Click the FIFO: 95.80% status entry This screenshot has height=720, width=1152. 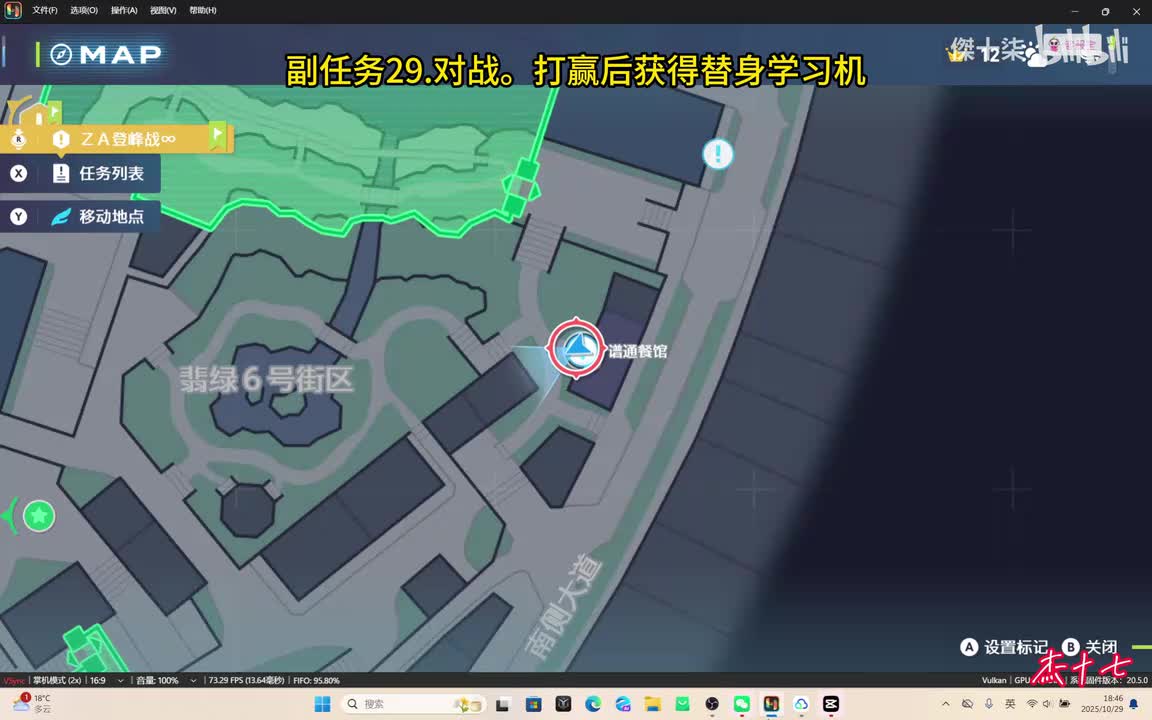[x=317, y=680]
